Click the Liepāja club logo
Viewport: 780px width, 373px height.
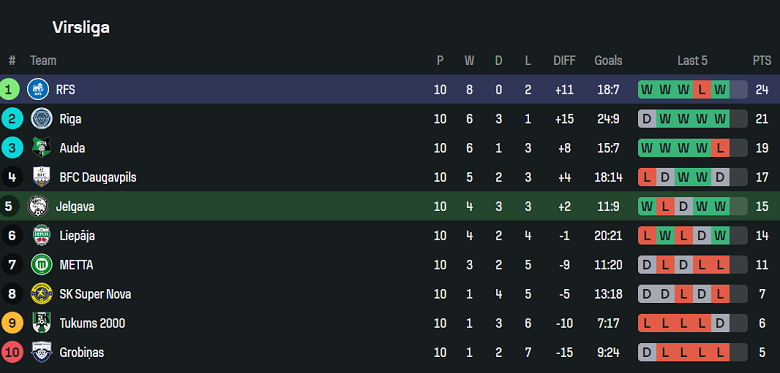(41, 235)
